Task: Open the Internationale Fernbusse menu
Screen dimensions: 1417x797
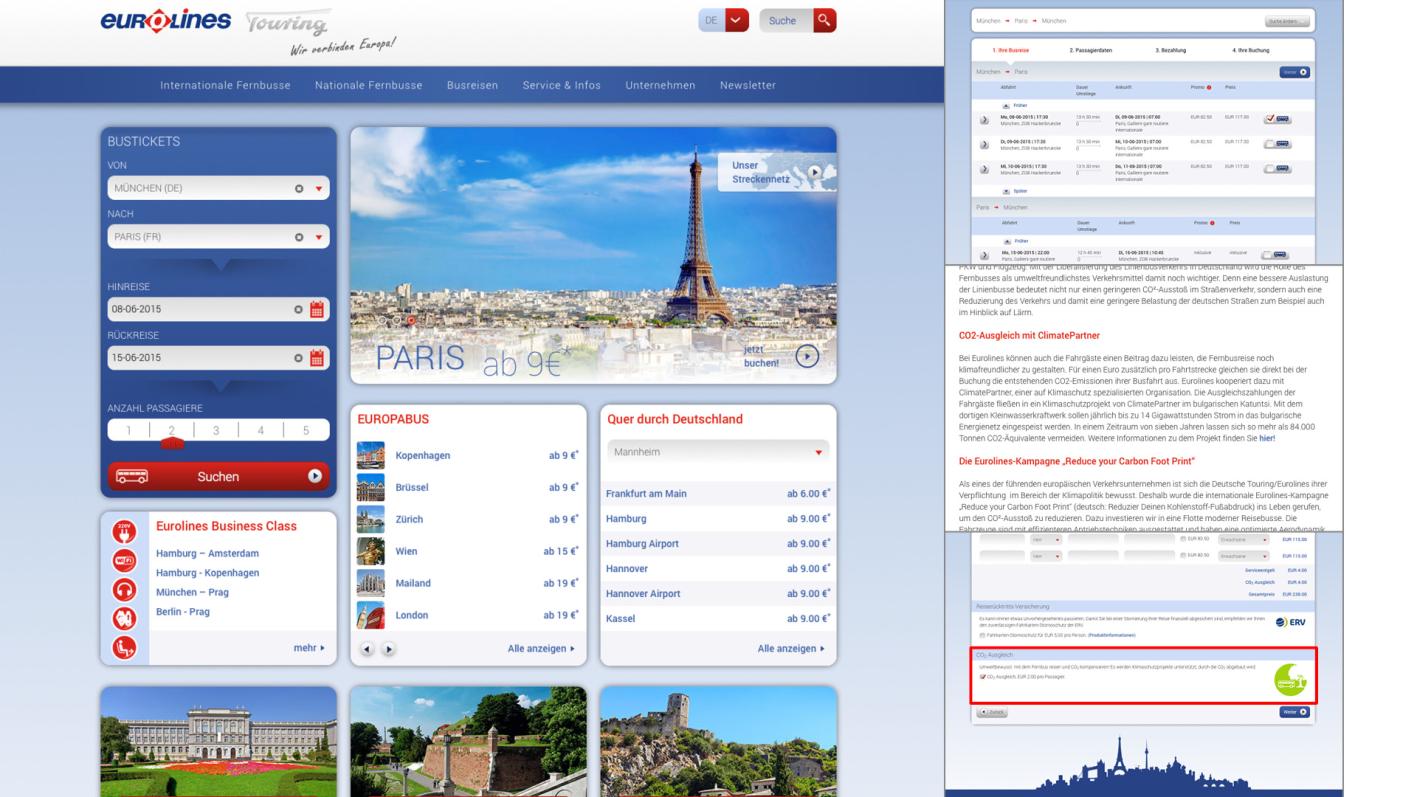Action: point(225,85)
